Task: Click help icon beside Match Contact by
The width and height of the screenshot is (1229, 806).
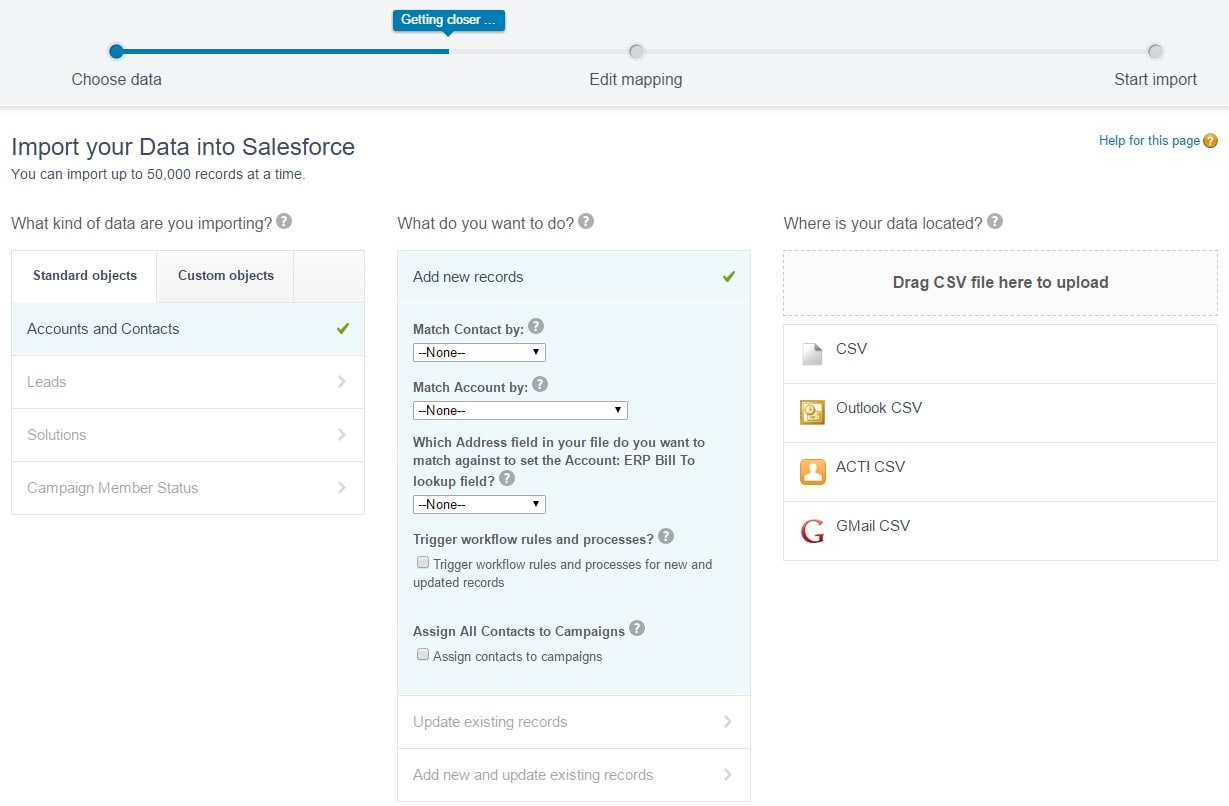Action: click(x=536, y=326)
